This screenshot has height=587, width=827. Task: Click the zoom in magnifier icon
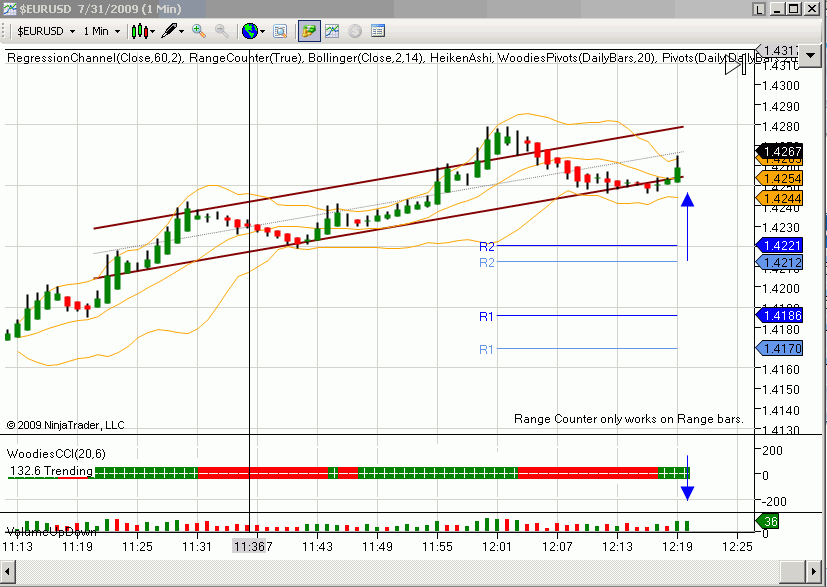(199, 31)
